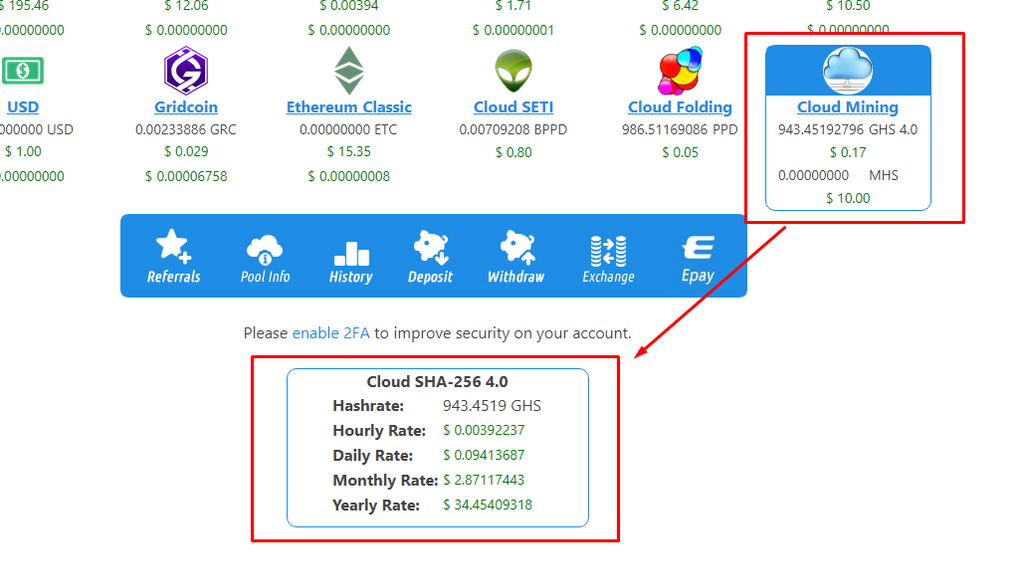Select Gridcoin value $ 0.00006758
Image resolution: width=1024 pixels, height=567 pixels.
[x=186, y=176]
